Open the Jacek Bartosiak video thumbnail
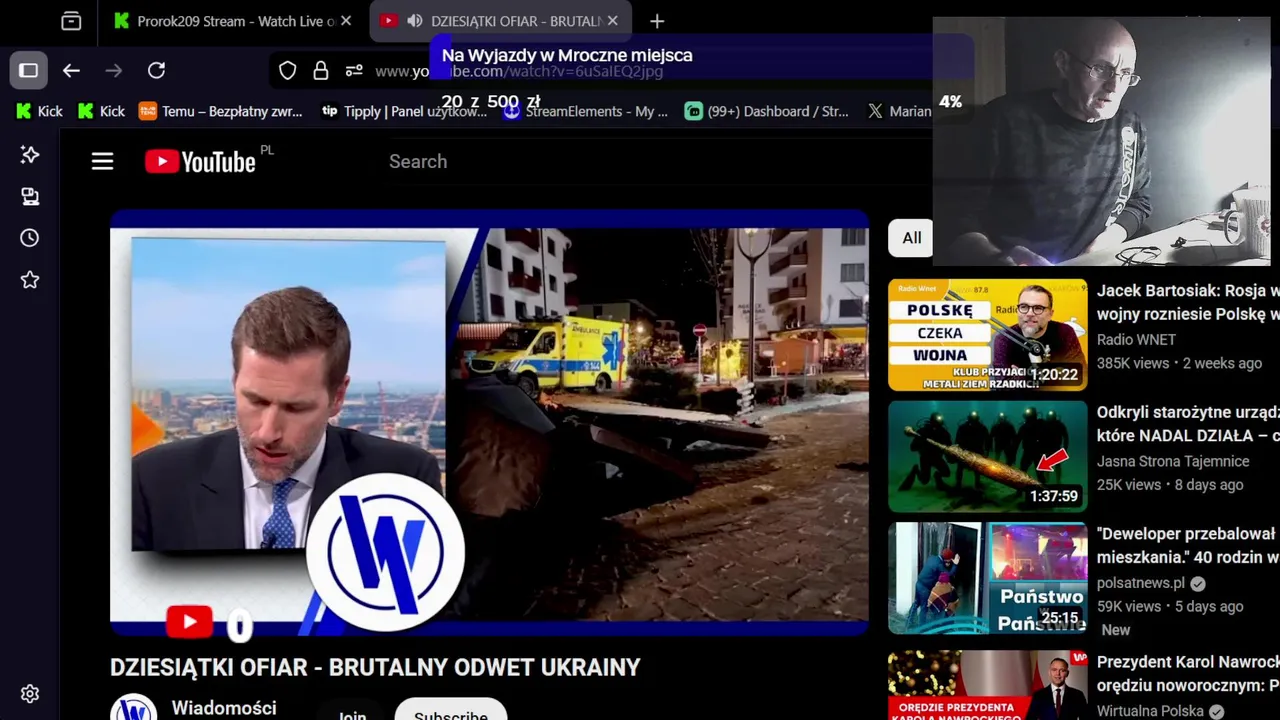The height and width of the screenshot is (720, 1280). point(987,334)
